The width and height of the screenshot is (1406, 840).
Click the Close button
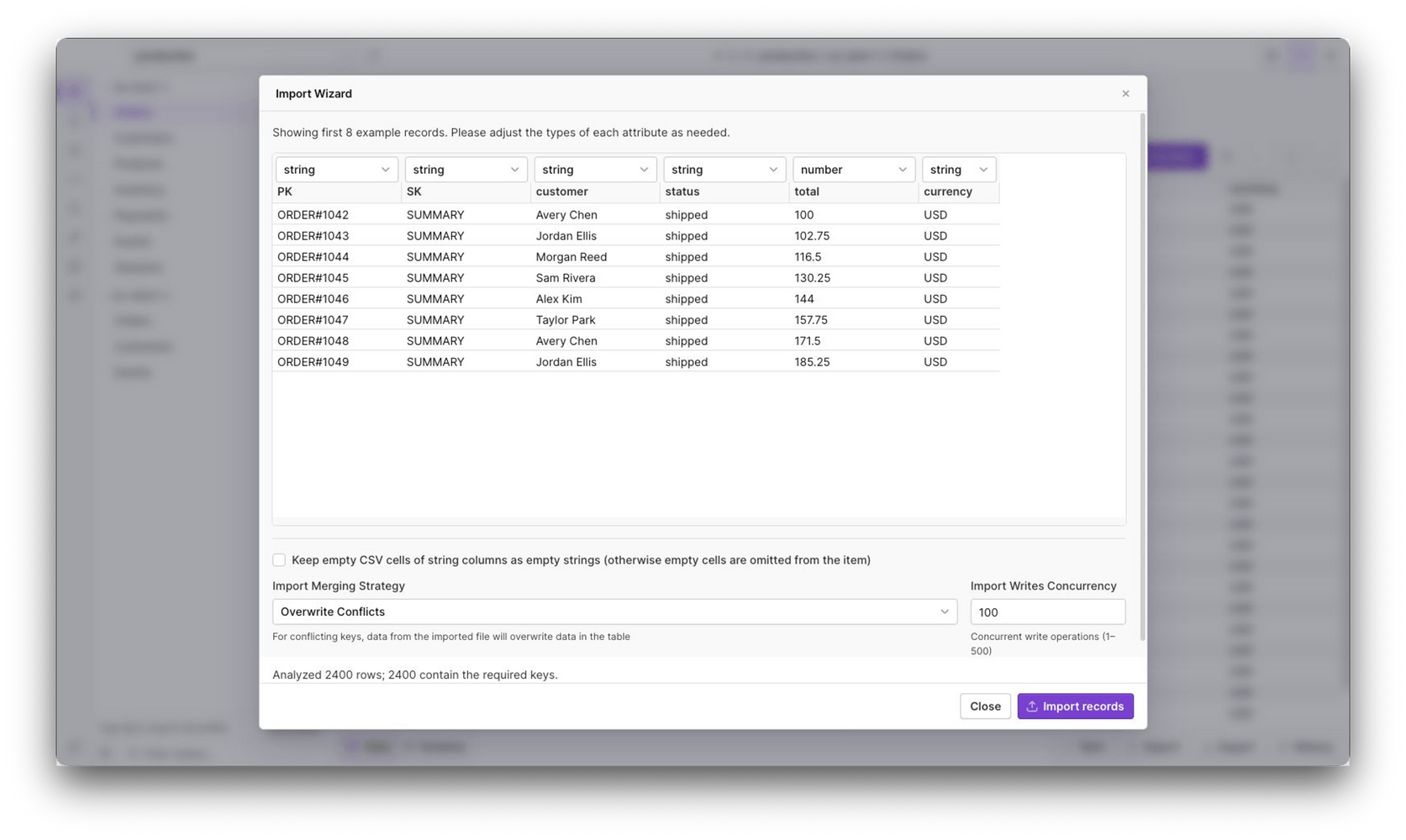point(985,706)
